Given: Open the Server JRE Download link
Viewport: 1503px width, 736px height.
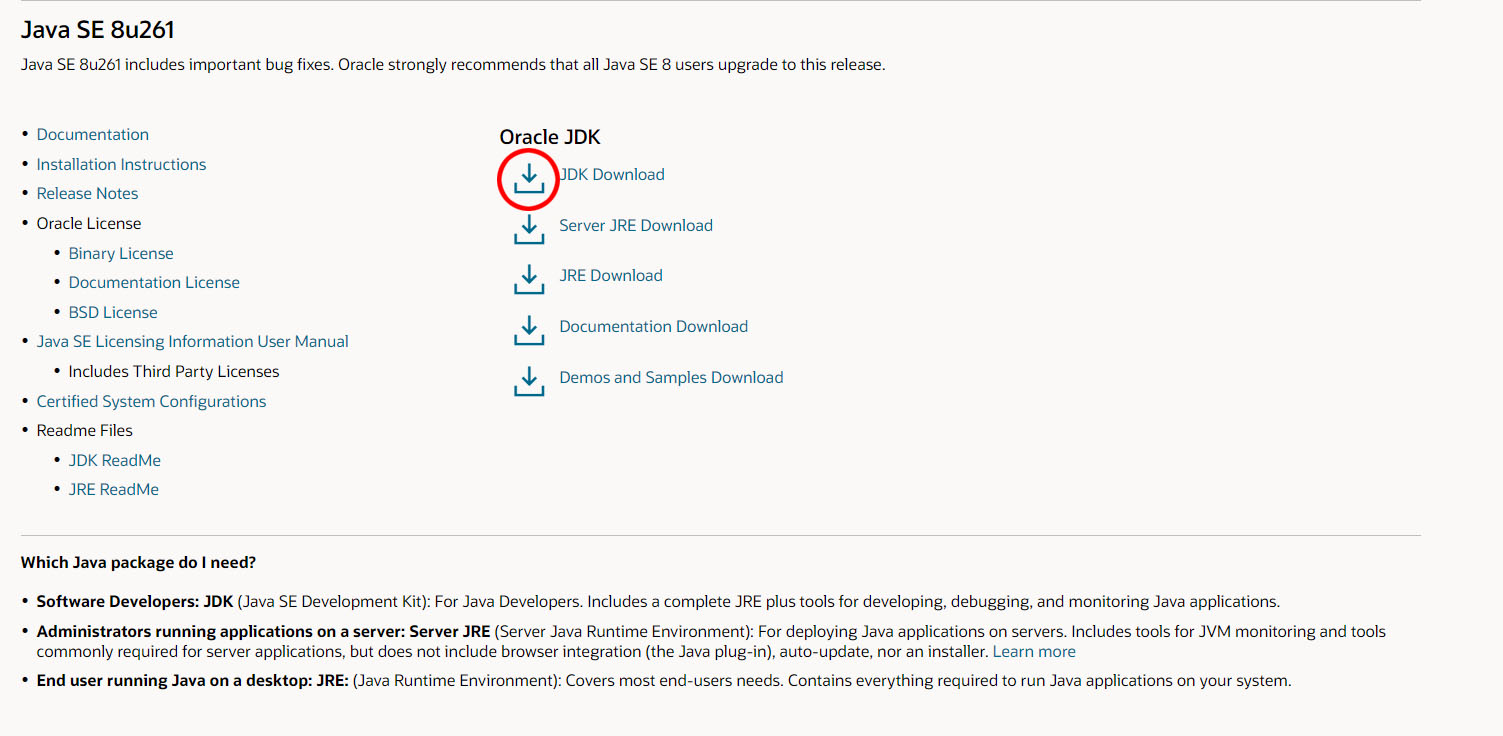Looking at the screenshot, I should (x=636, y=225).
